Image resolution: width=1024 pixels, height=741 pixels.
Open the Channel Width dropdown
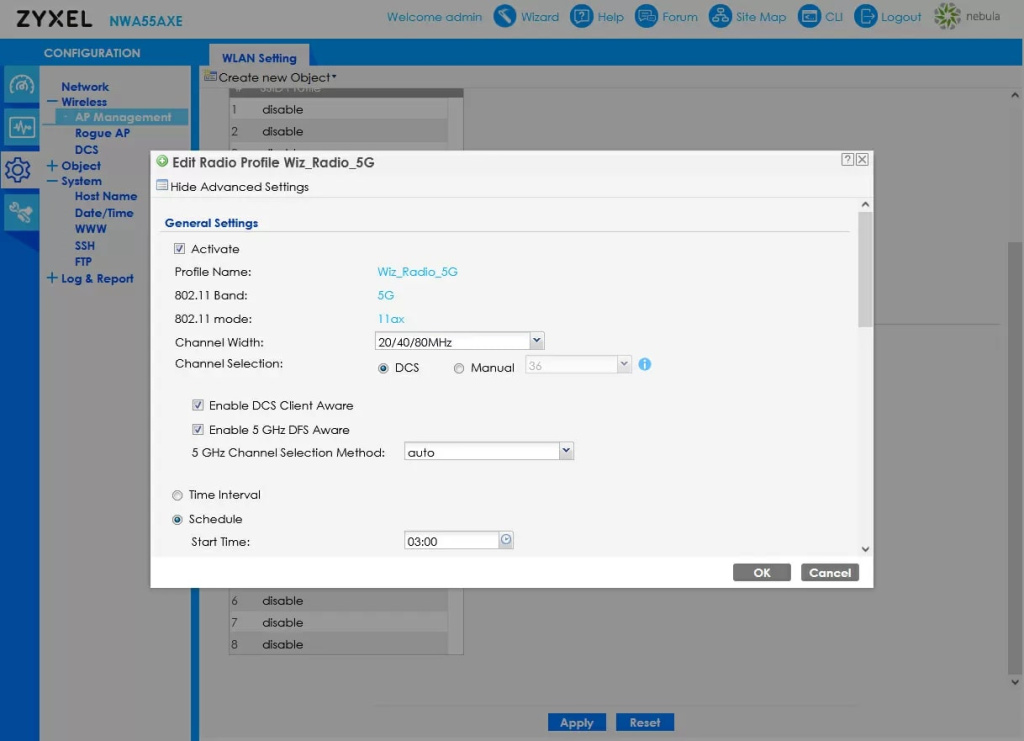[460, 342]
